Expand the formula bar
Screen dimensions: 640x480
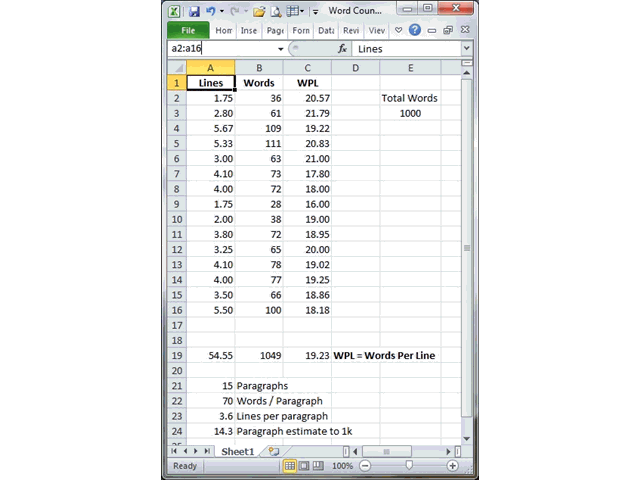point(466,48)
